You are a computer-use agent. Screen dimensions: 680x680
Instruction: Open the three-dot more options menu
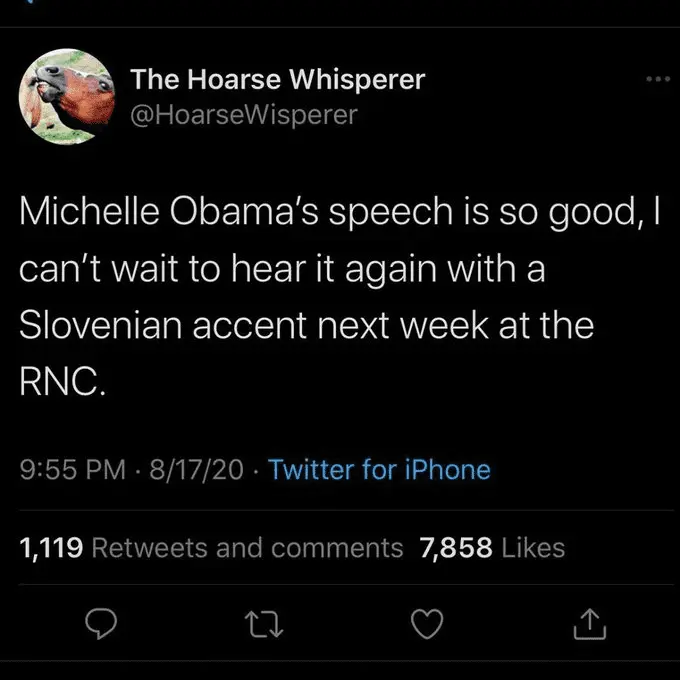coord(656,80)
